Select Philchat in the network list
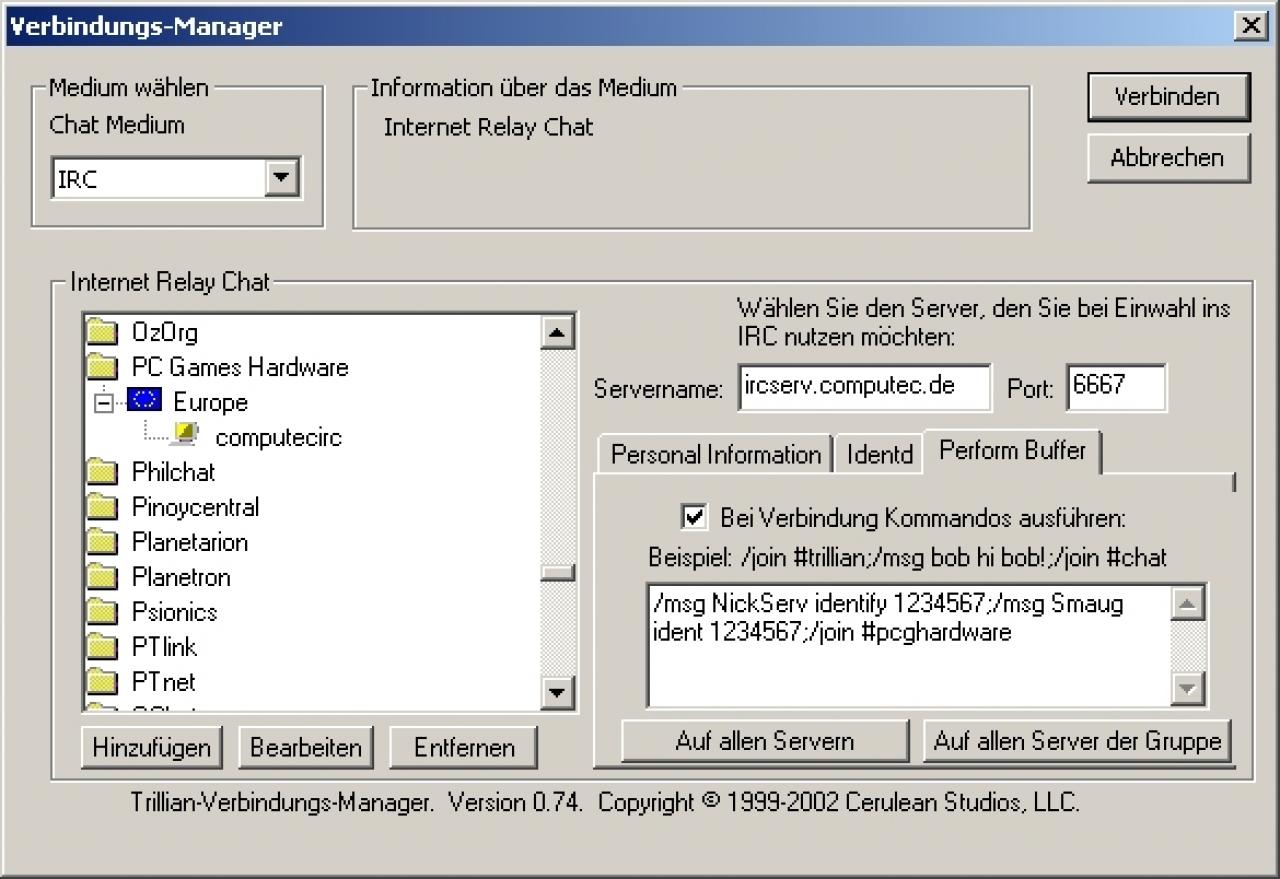 tap(173, 472)
